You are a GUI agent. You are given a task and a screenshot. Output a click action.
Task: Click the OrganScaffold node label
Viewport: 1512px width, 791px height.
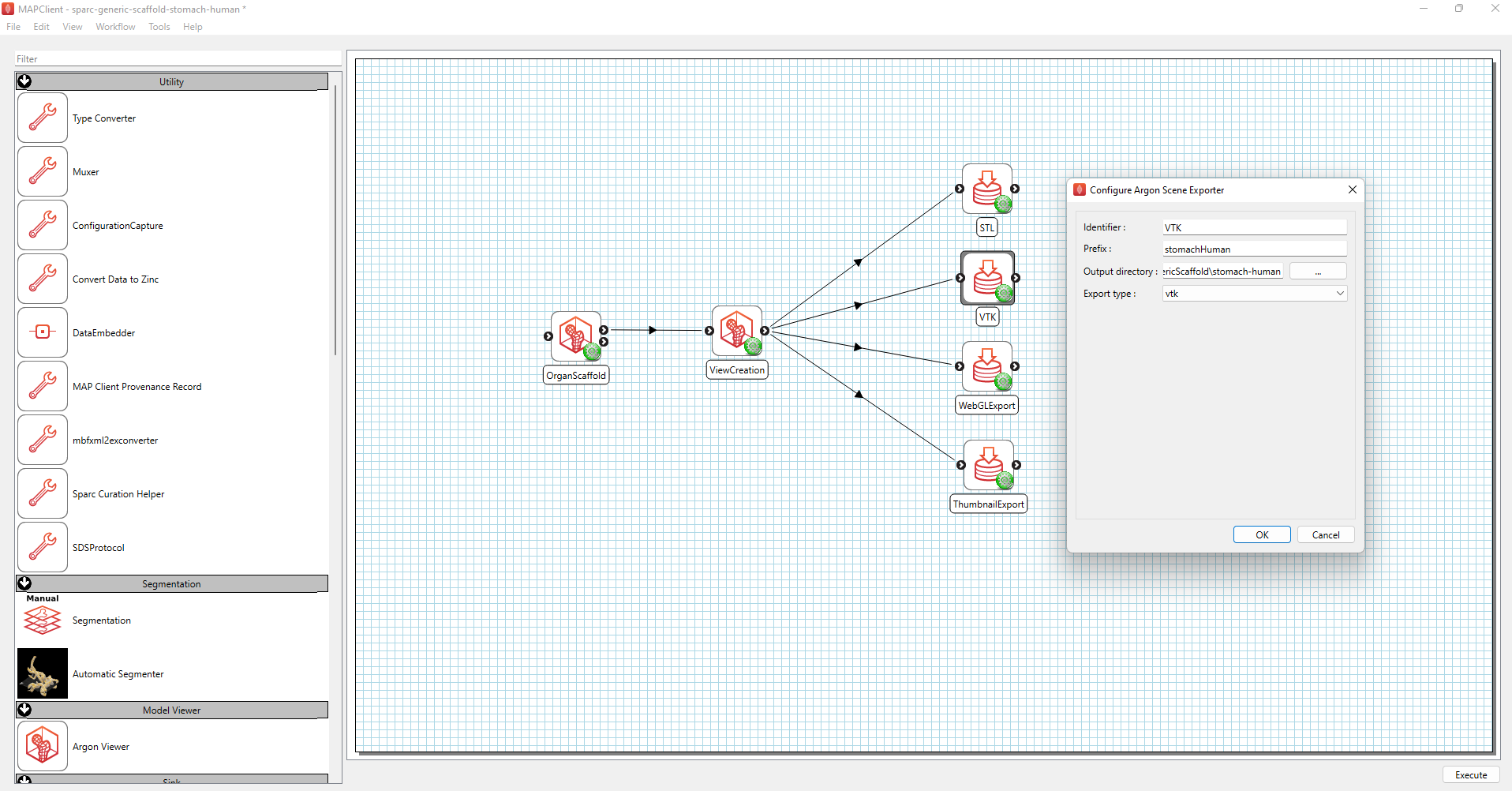point(576,375)
